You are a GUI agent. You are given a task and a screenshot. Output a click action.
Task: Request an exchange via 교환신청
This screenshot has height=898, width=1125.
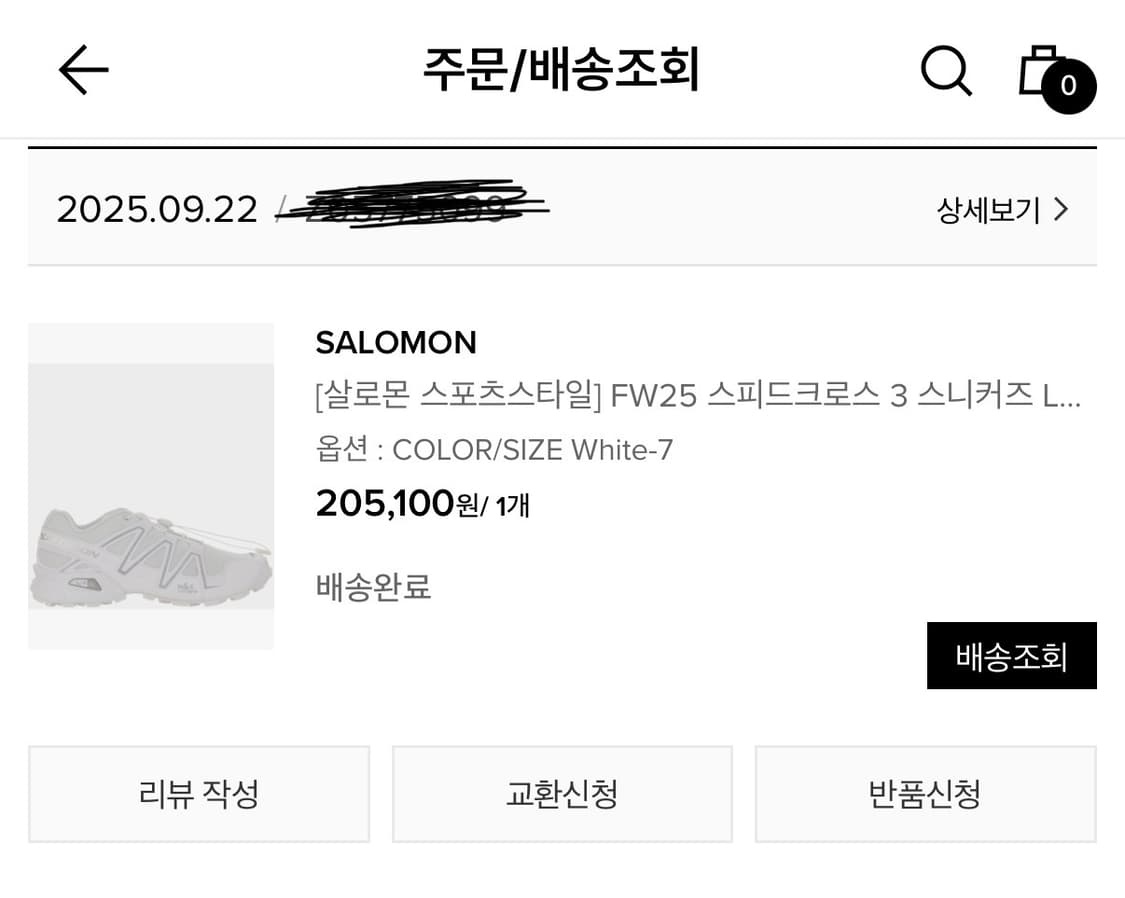562,794
